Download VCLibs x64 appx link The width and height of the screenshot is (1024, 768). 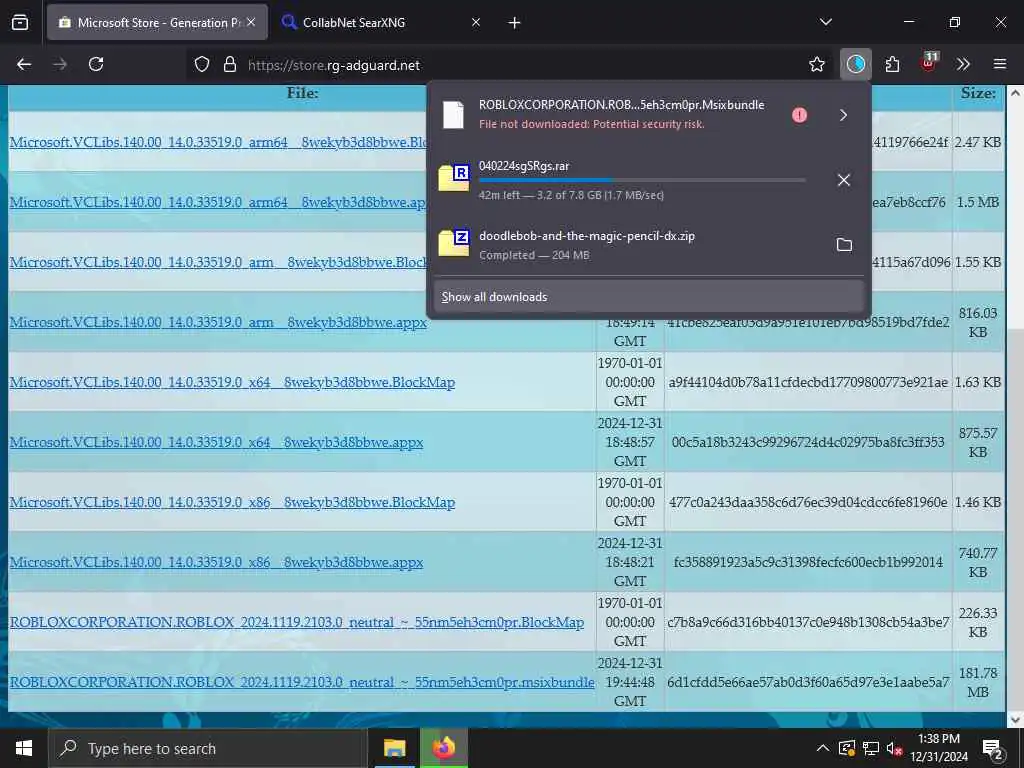point(217,442)
